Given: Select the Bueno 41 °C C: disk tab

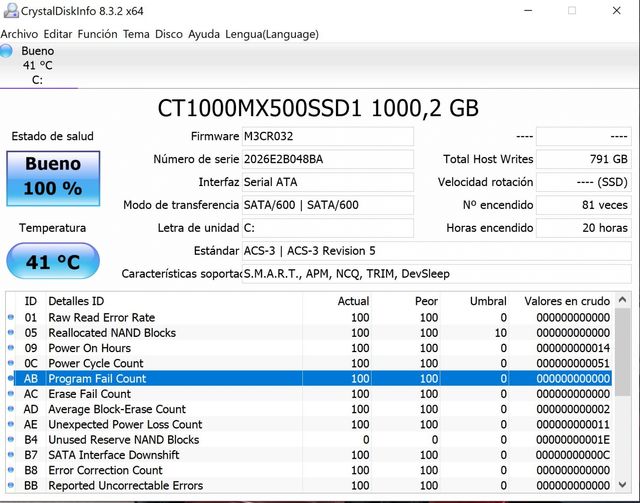Looking at the screenshot, I should (38, 65).
